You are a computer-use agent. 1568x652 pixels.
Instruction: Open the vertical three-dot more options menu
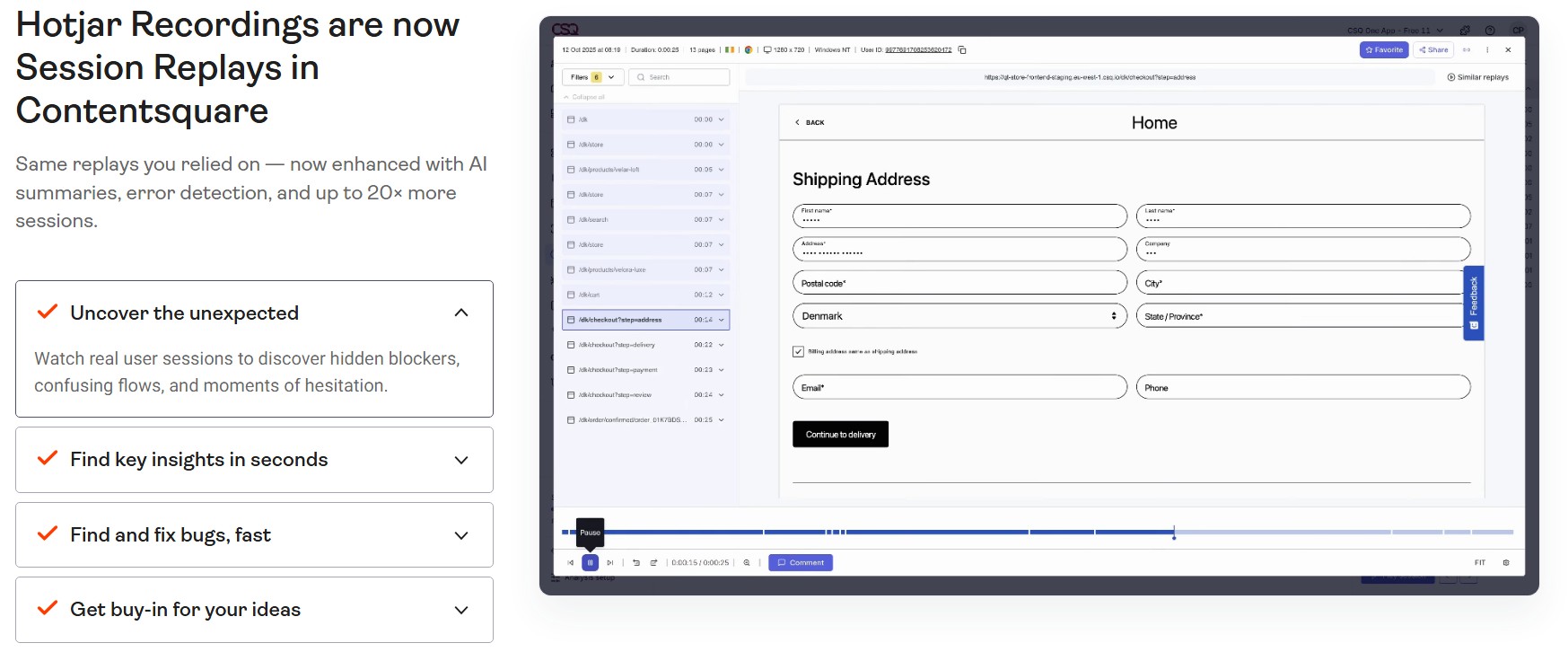[1487, 50]
